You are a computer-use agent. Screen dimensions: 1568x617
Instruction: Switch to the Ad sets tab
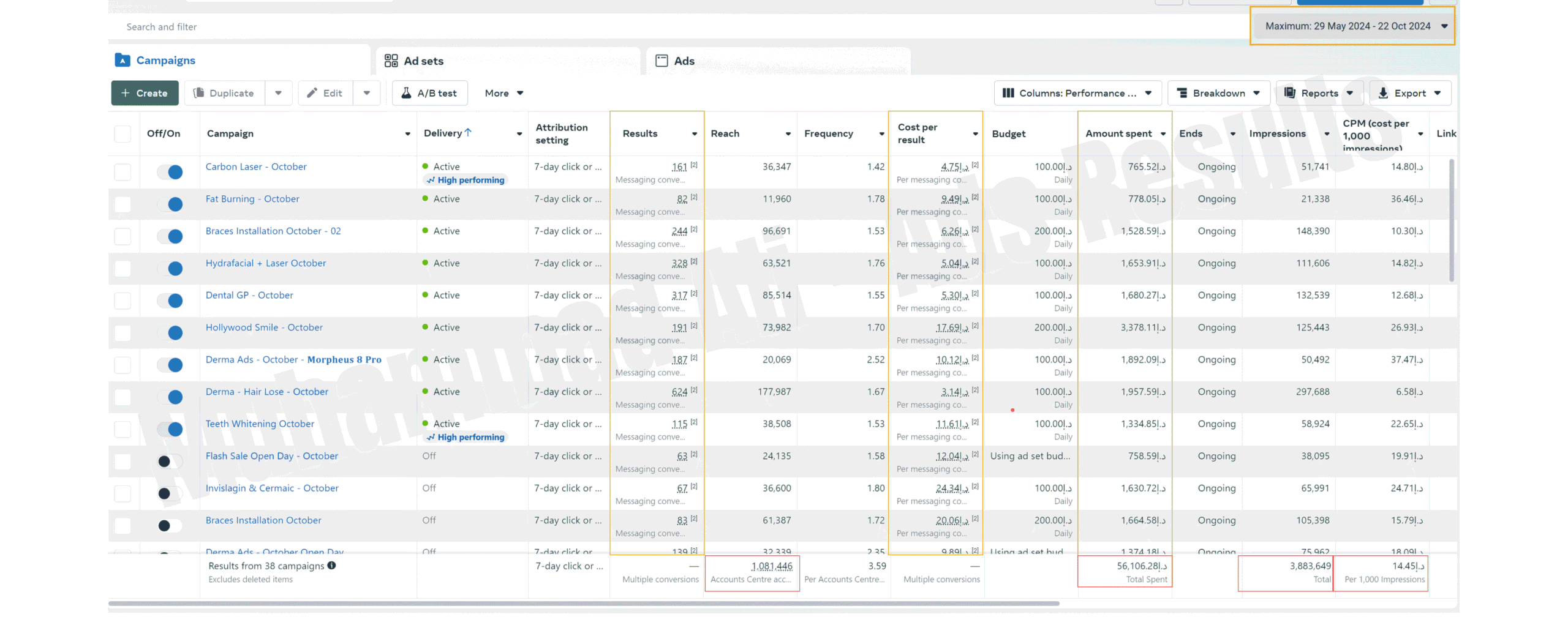click(423, 61)
